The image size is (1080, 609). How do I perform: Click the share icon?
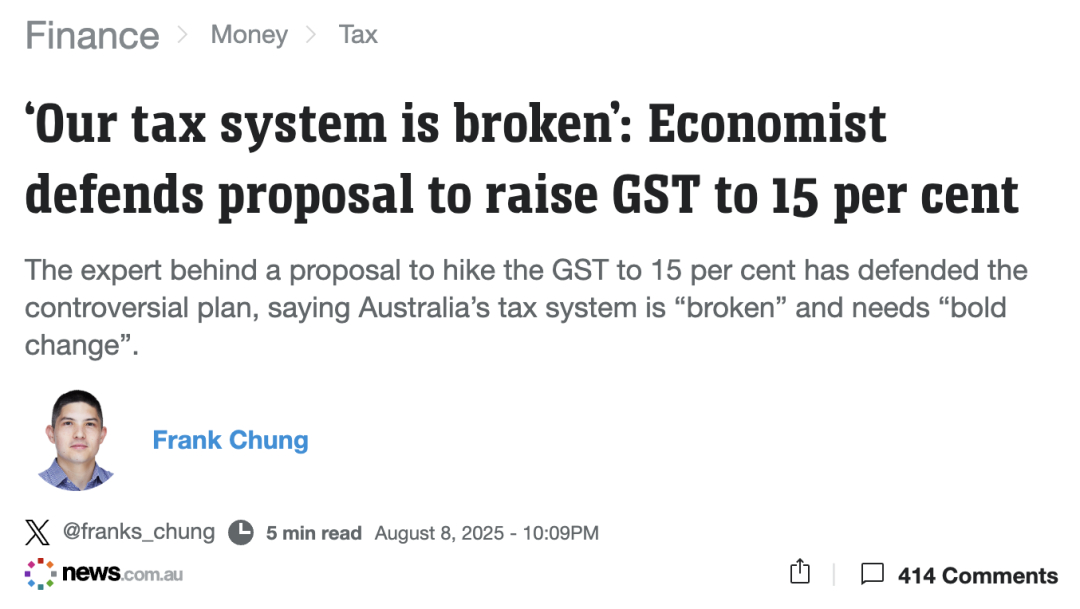799,572
